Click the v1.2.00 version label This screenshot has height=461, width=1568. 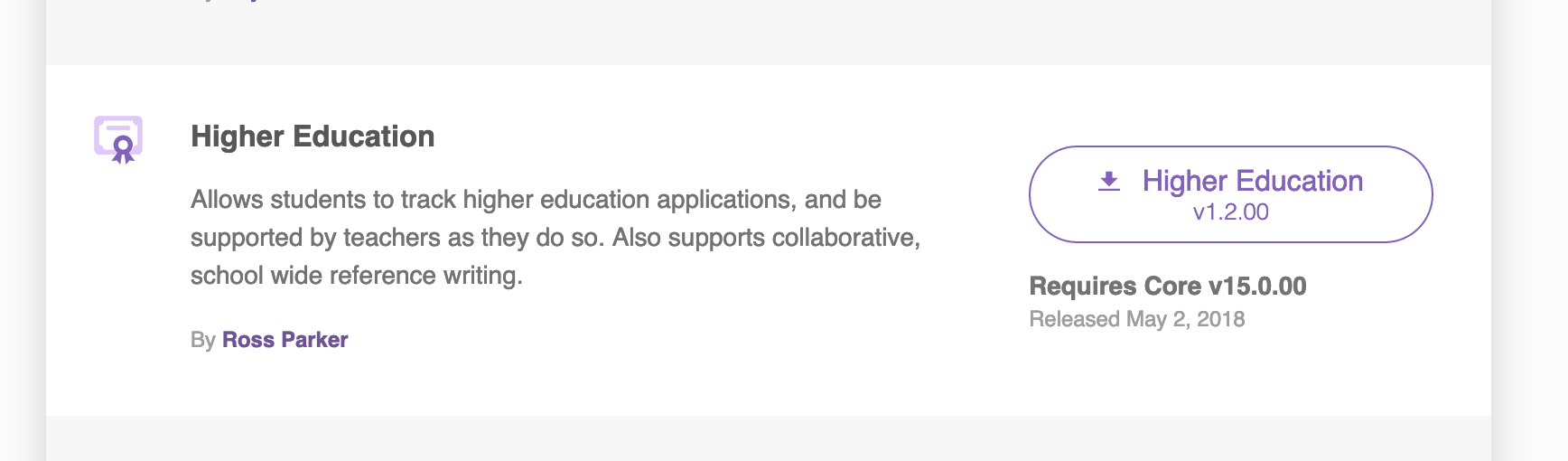[1230, 212]
